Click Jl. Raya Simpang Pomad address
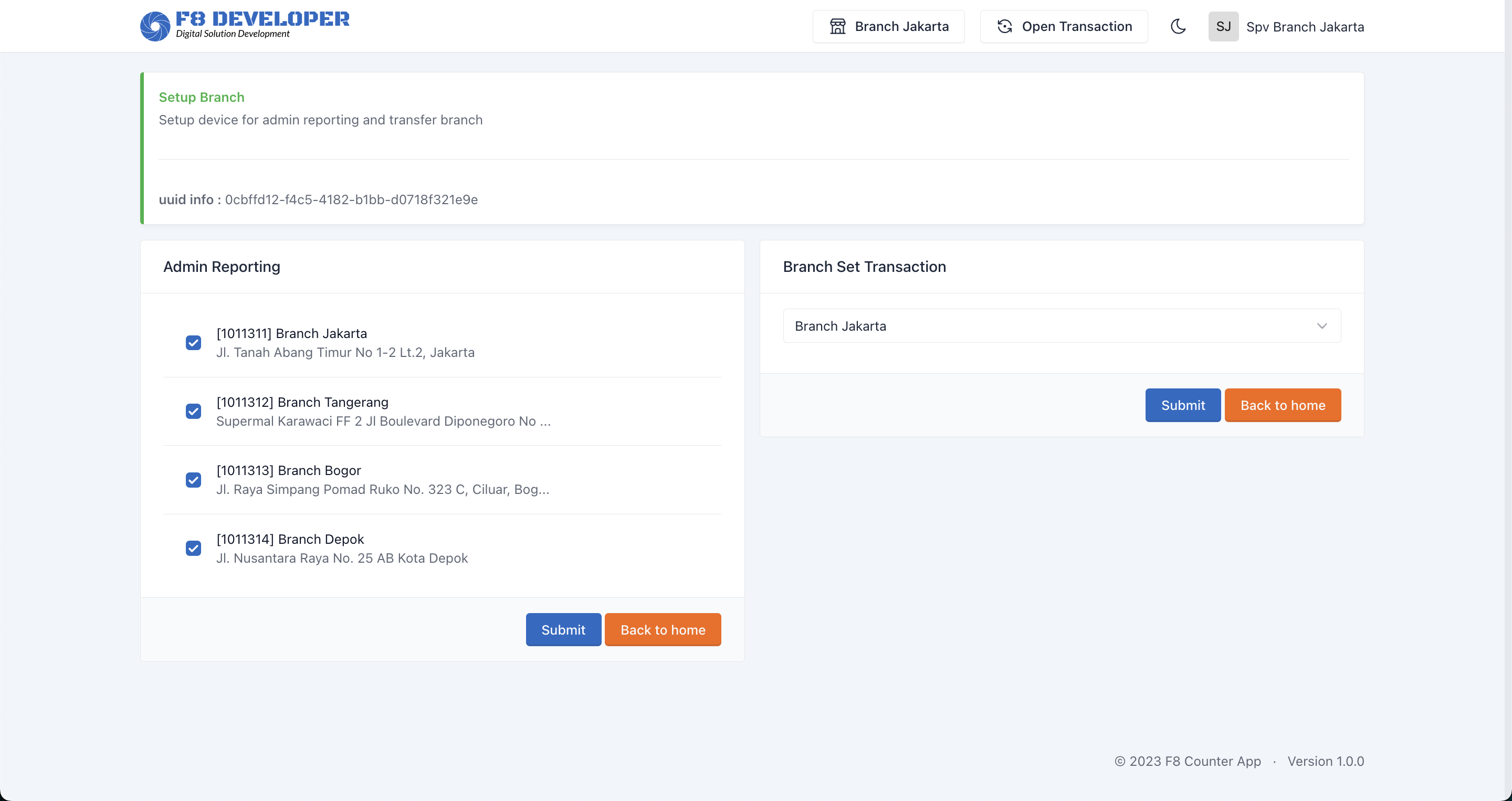Screen dimensions: 1512x801 (x=383, y=489)
